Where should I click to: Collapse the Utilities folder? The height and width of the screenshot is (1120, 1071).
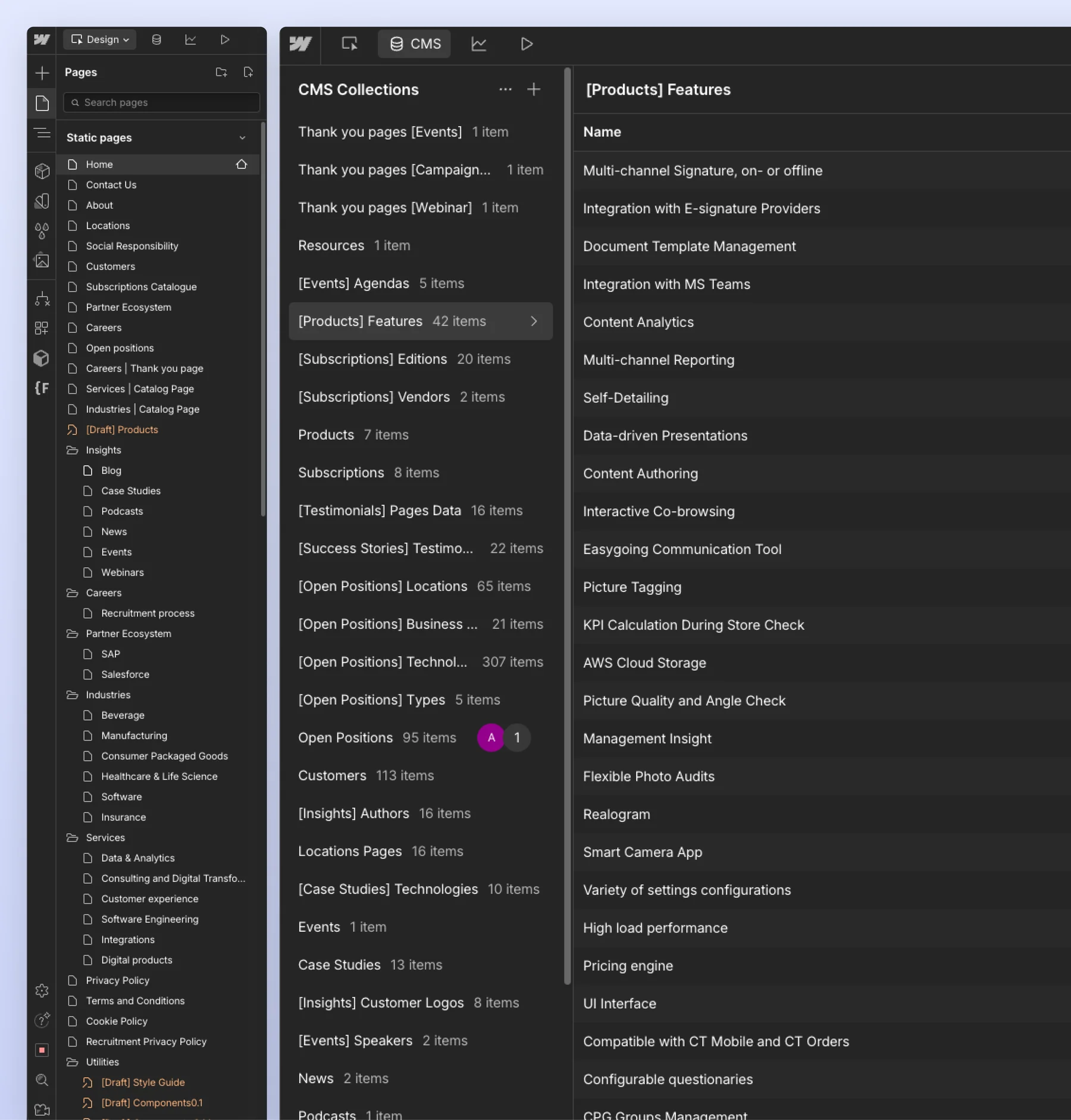tap(73, 1062)
